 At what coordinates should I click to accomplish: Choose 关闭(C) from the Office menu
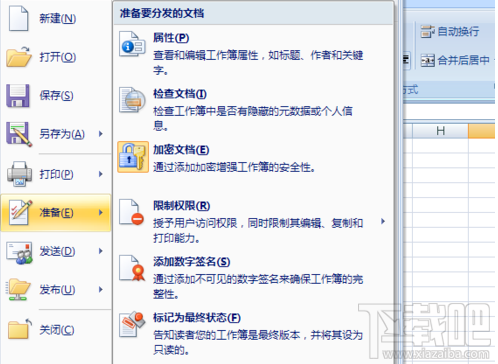pyautogui.click(x=57, y=330)
